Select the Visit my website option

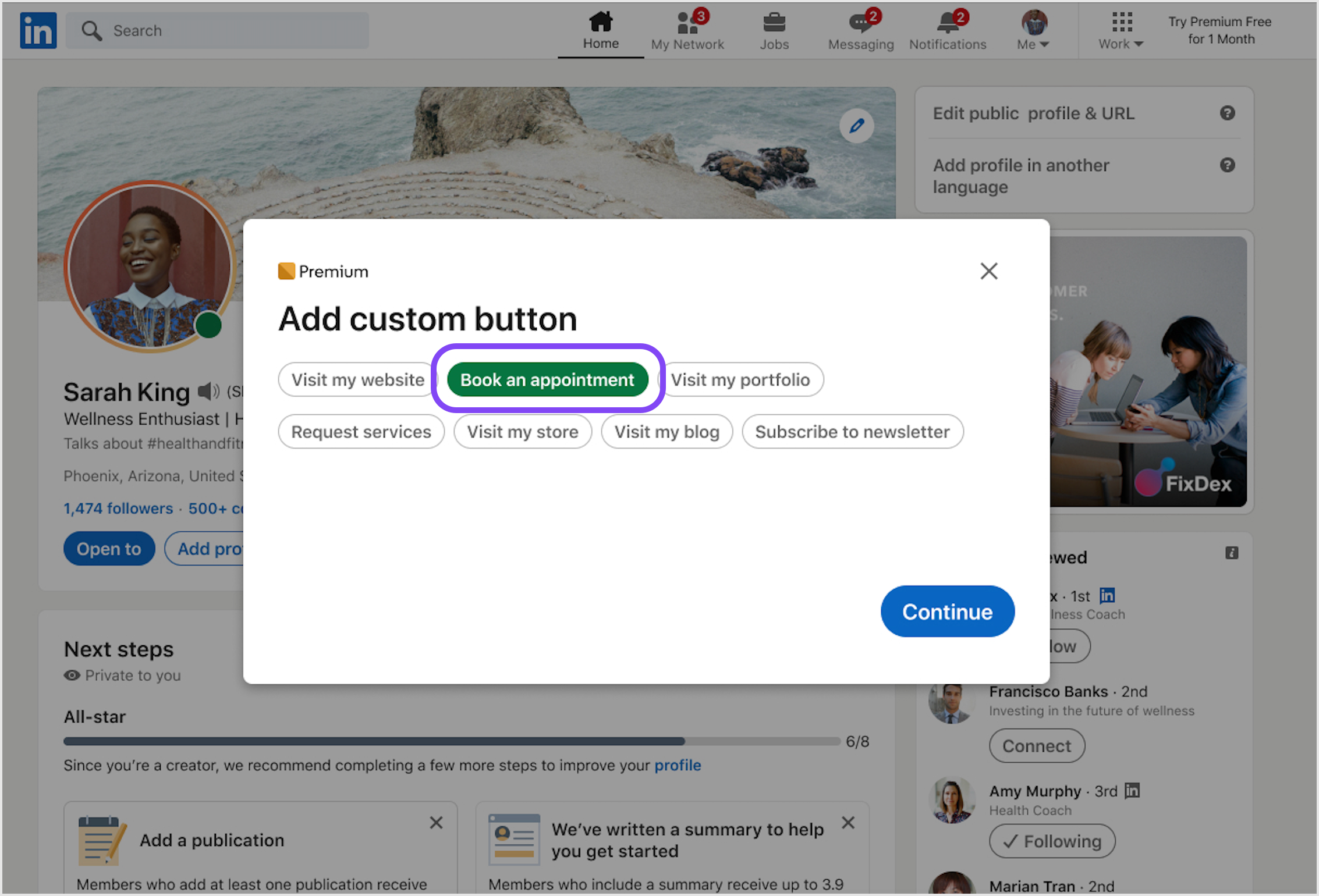pyautogui.click(x=357, y=379)
